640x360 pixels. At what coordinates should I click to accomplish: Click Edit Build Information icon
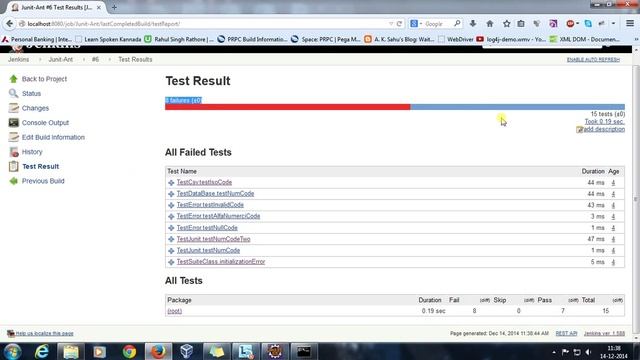click(x=13, y=137)
